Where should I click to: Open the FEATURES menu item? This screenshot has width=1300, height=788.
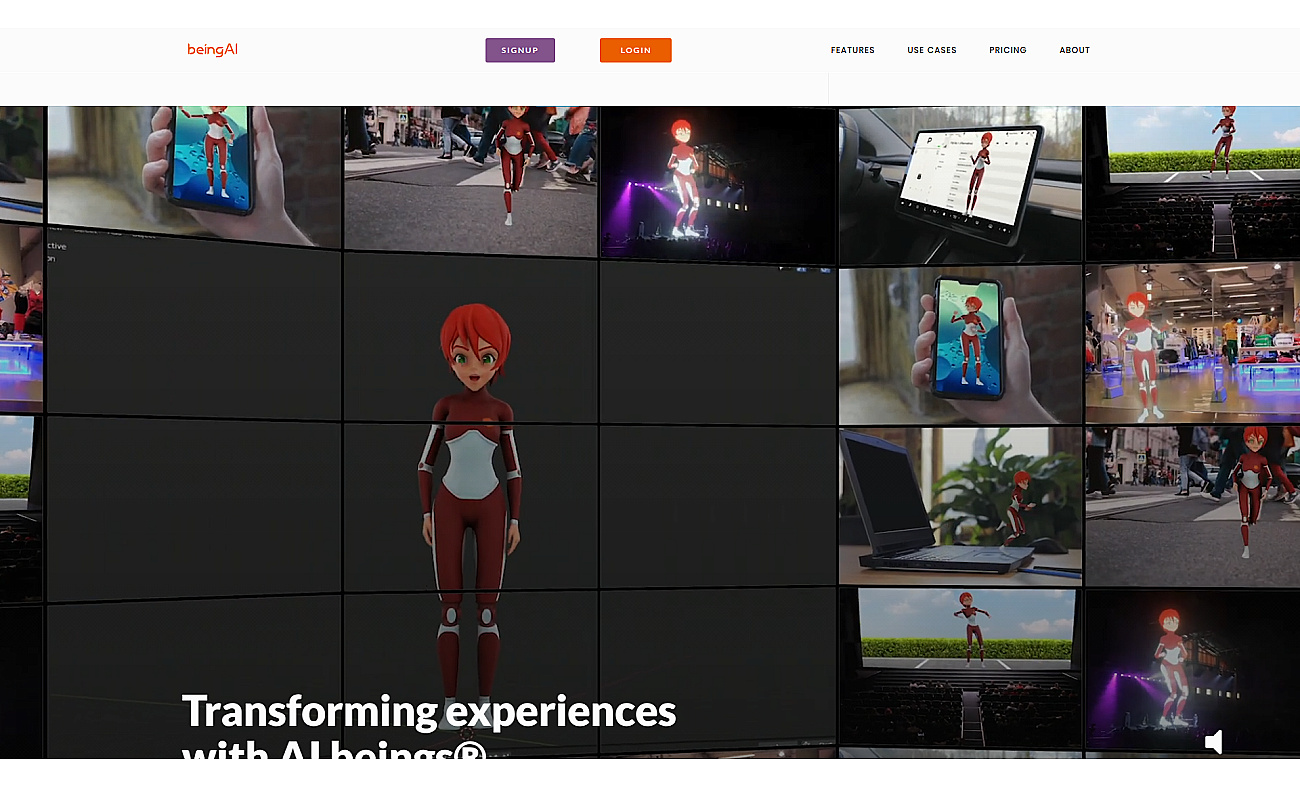(x=853, y=50)
